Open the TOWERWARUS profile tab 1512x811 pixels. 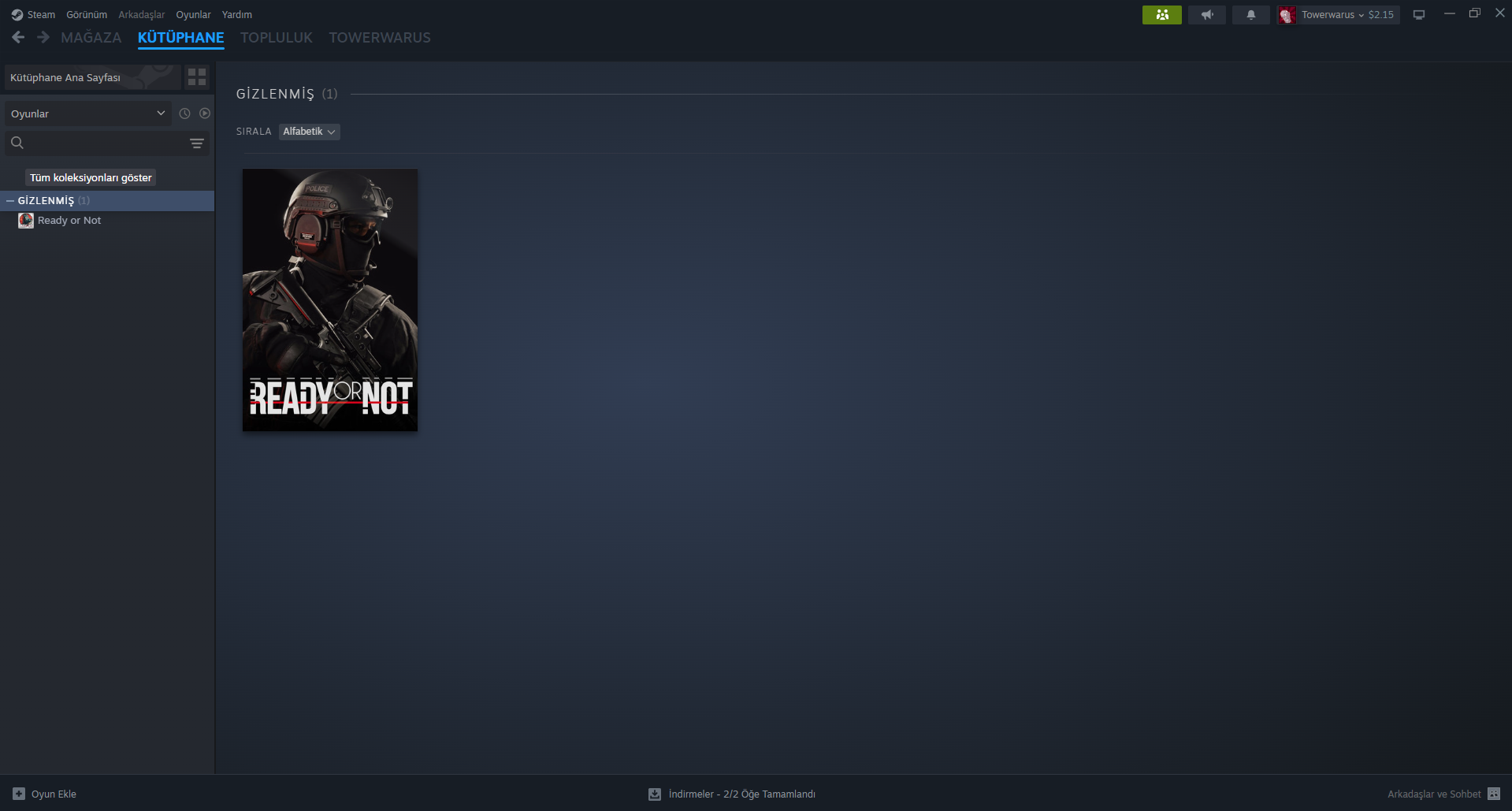coord(380,38)
